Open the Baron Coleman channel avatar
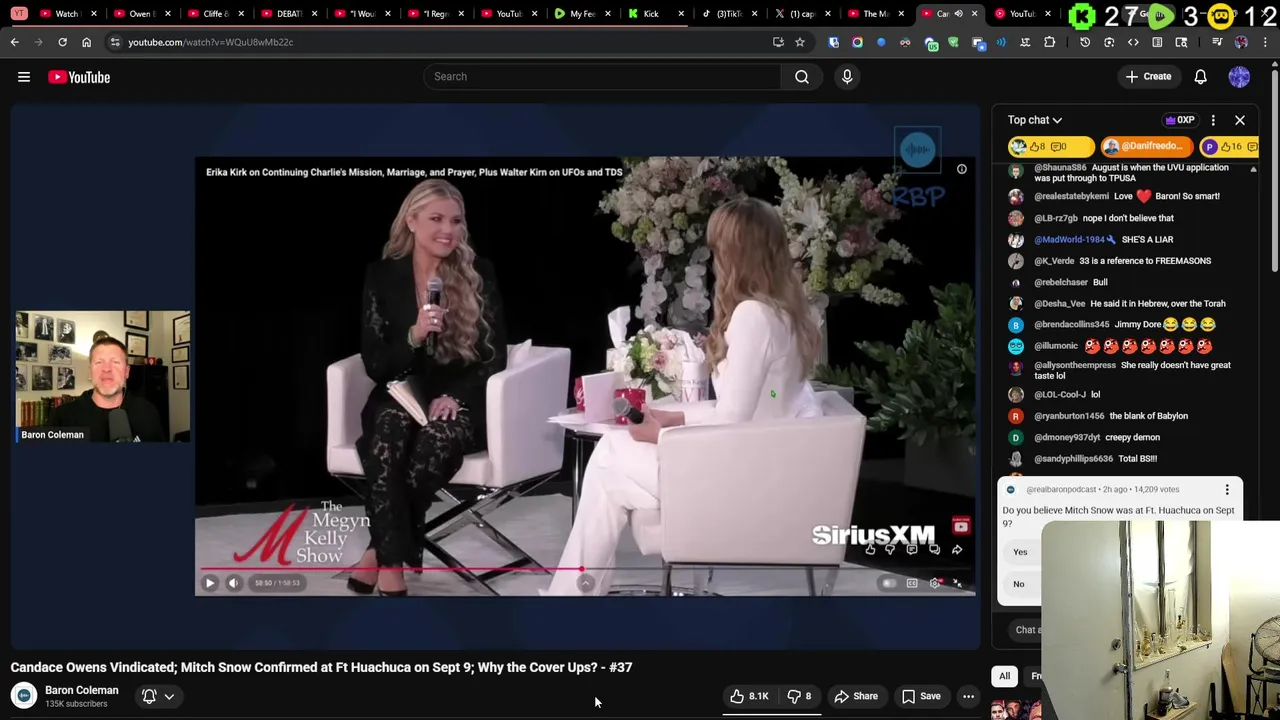Screen dimensions: 1280x720 pos(24,696)
